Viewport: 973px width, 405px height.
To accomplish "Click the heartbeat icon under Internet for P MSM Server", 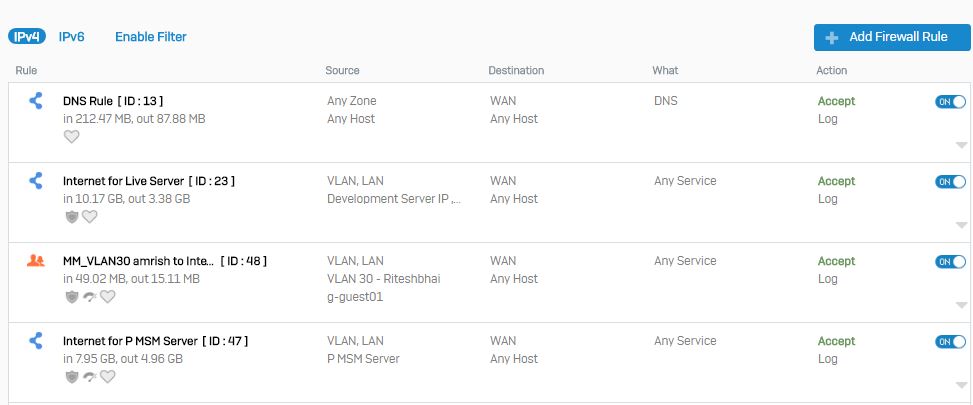I will point(108,376).
